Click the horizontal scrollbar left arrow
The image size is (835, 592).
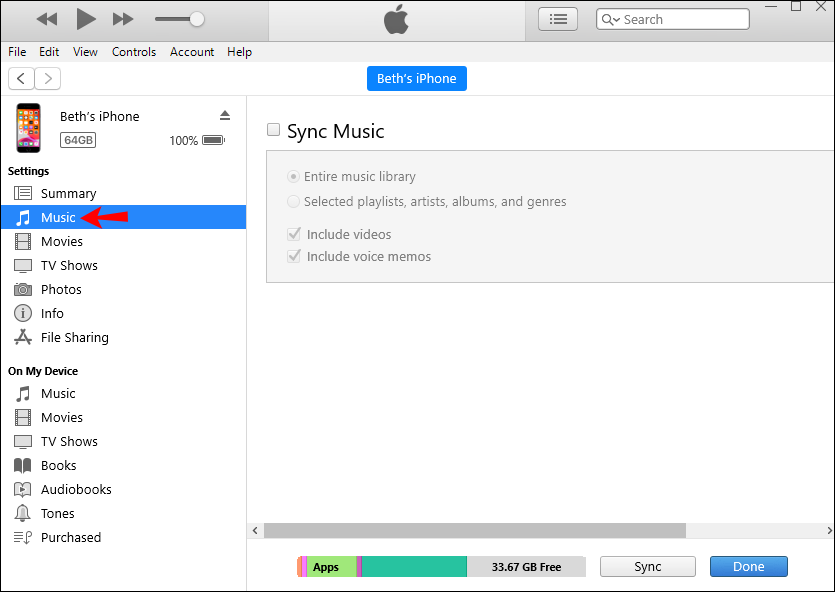tap(255, 530)
